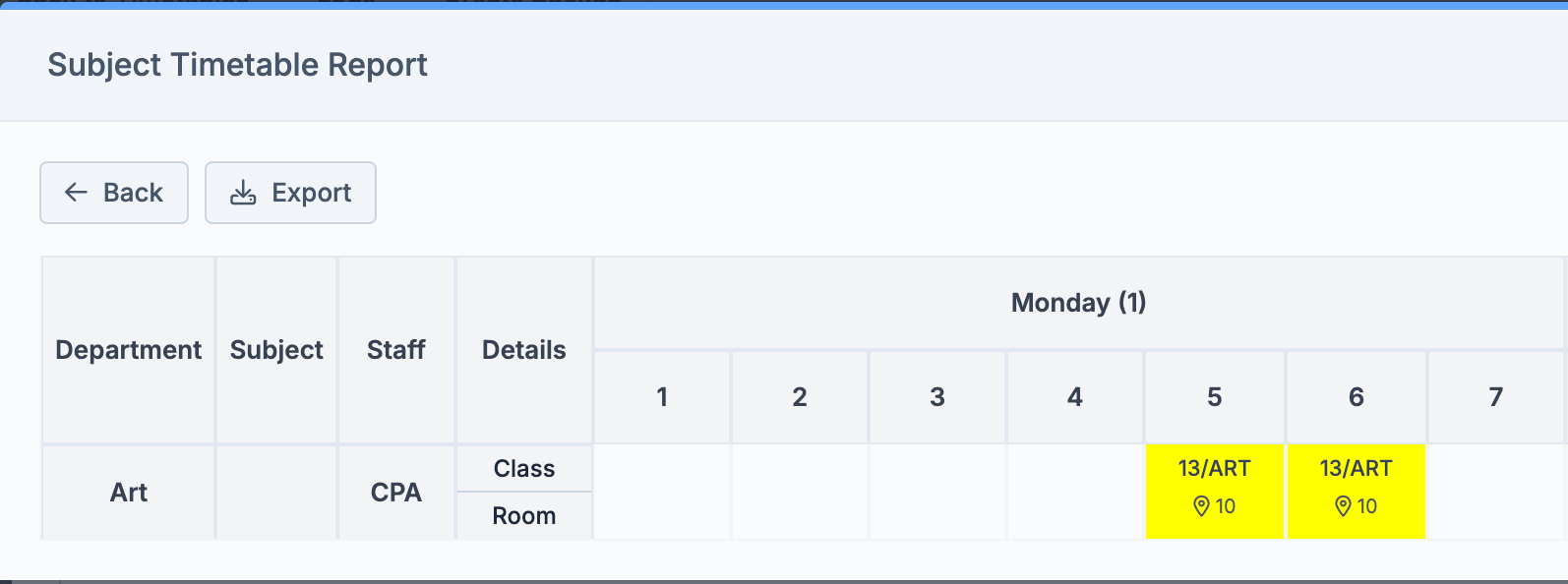Screen dimensions: 1568x584
Task: Click the export download icon
Action: (x=243, y=193)
